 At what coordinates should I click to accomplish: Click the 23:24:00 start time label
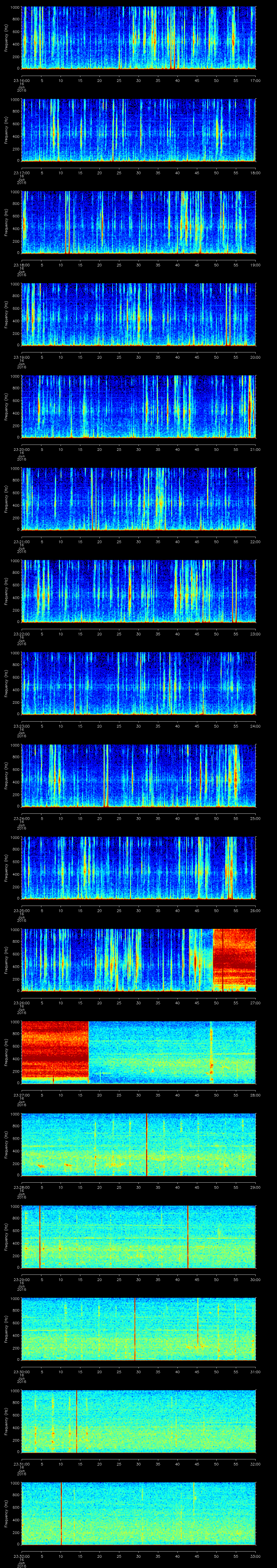21,818
